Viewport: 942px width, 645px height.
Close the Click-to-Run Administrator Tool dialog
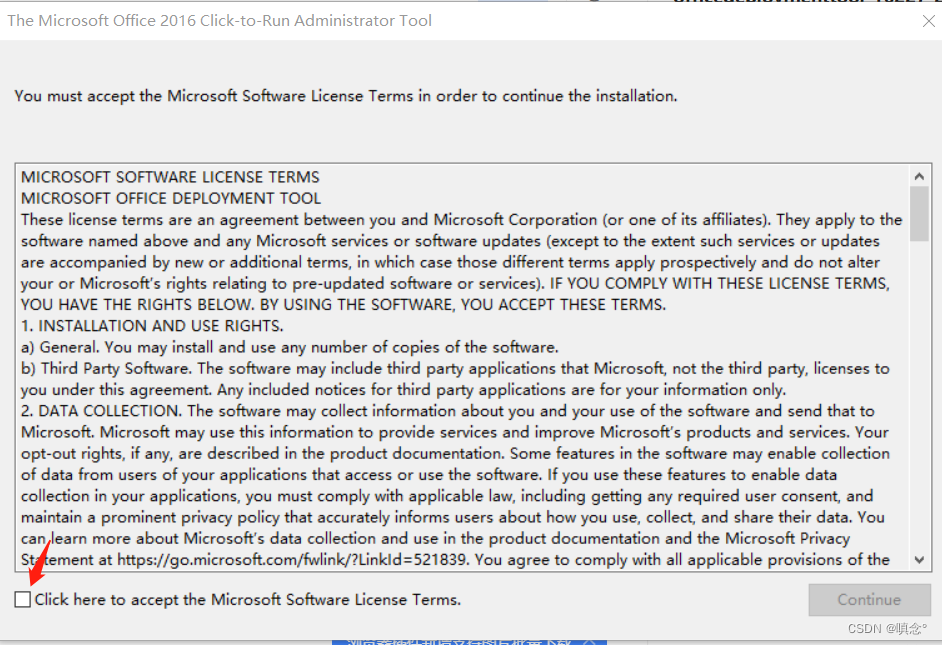tap(928, 21)
